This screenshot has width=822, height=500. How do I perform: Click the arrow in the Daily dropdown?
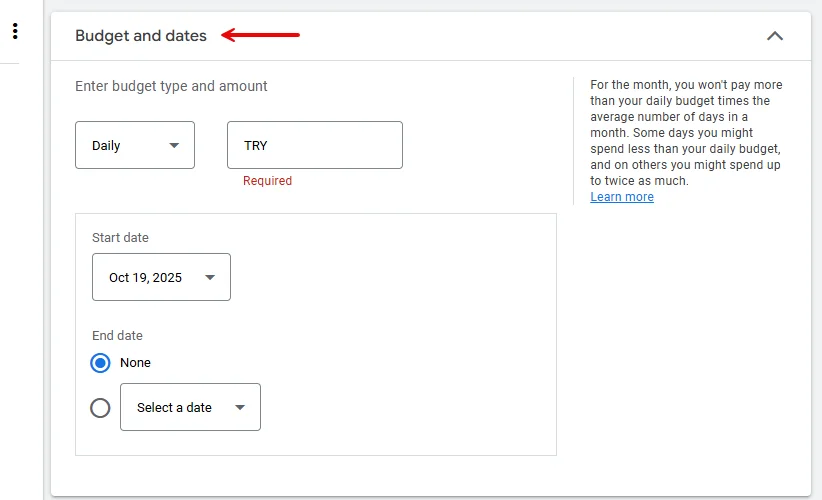[175, 145]
